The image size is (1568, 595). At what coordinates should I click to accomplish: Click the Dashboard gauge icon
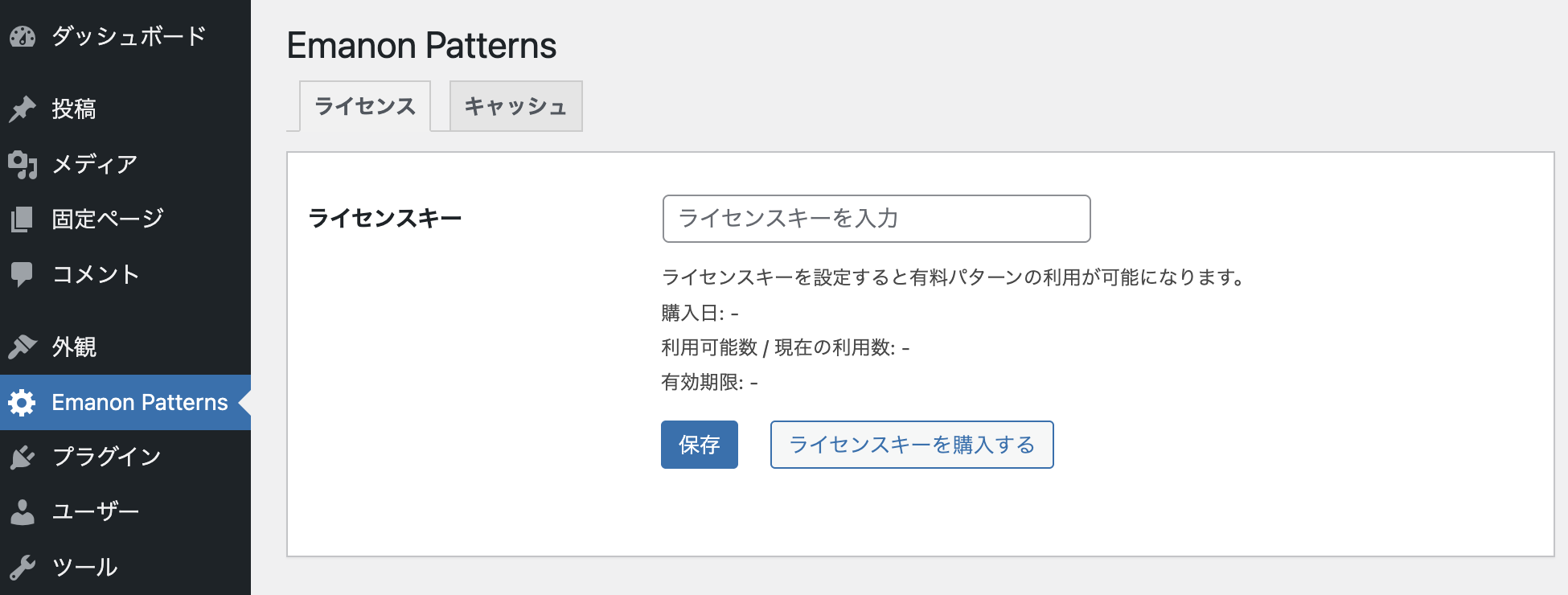click(23, 36)
